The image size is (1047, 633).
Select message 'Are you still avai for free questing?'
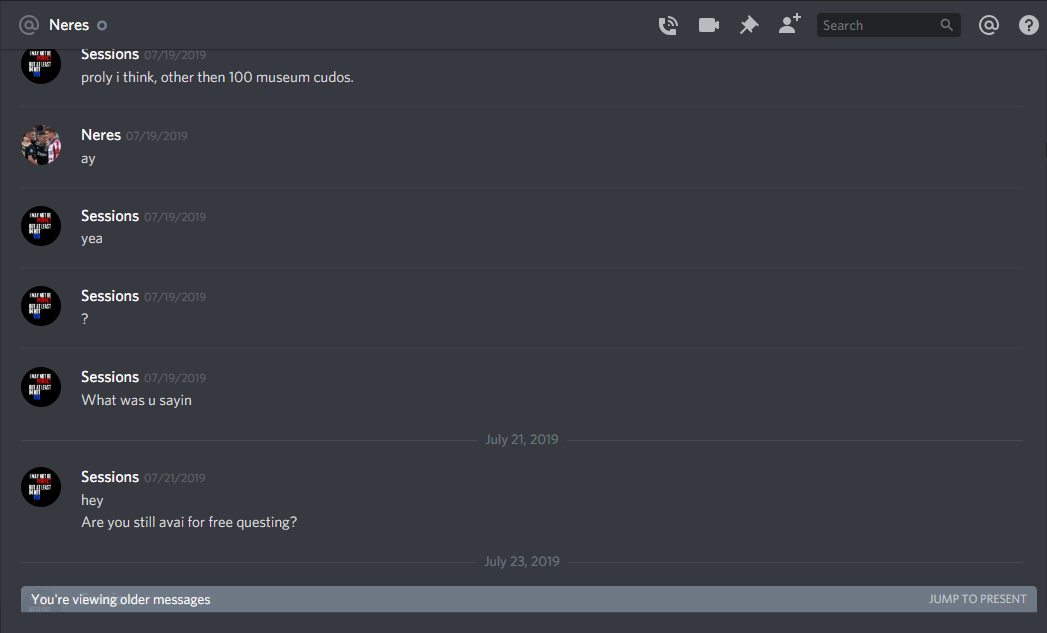[189, 522]
